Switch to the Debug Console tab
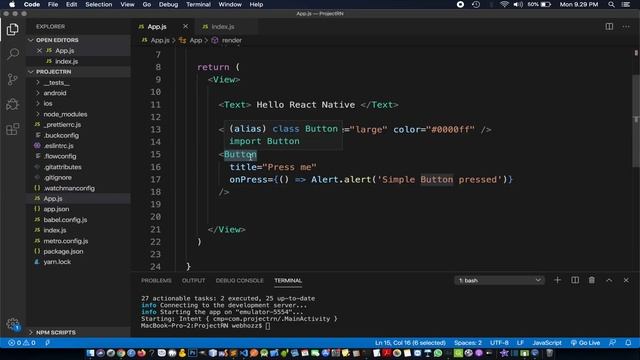 (x=240, y=280)
